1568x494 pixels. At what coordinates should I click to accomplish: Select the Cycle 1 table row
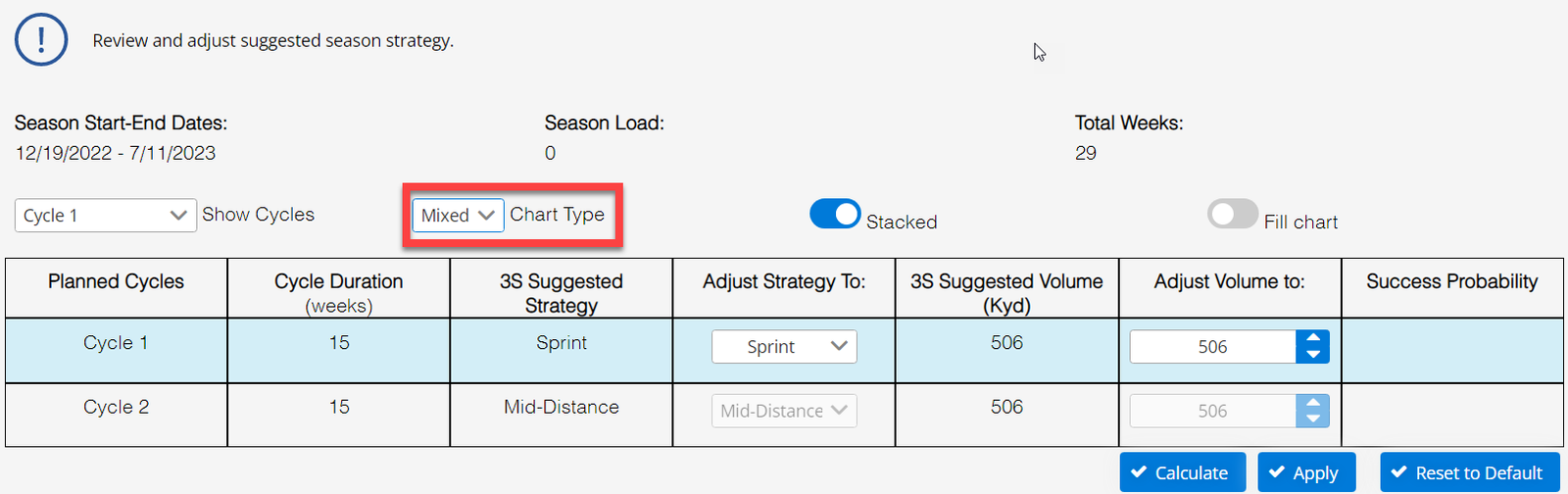(x=784, y=350)
